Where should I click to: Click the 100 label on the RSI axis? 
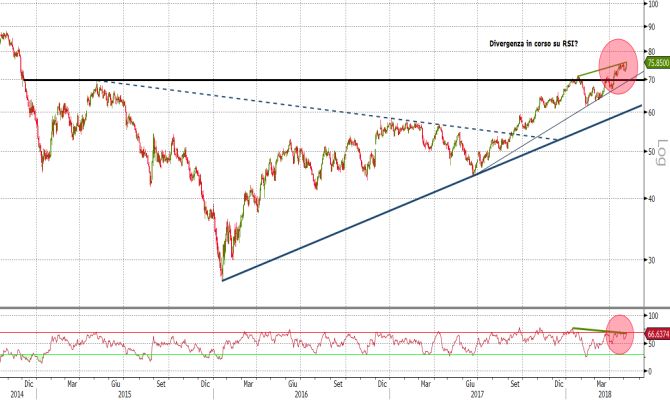coord(653,316)
